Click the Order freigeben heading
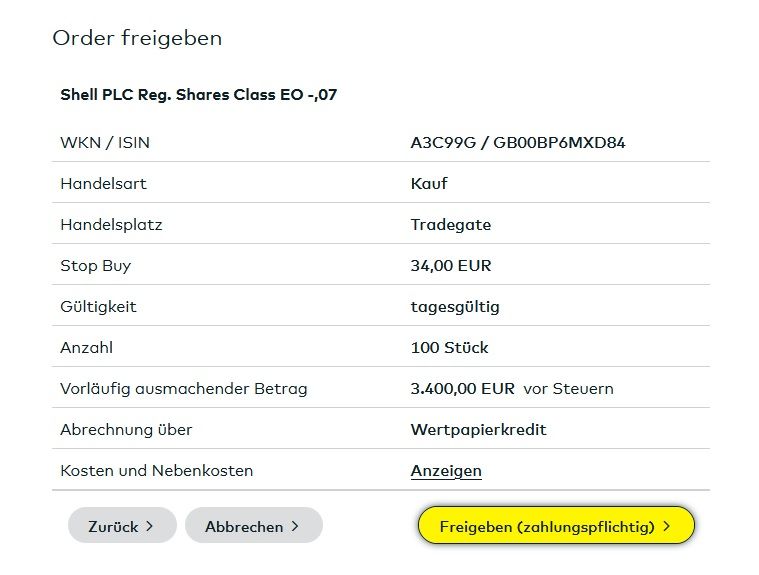Viewport: 759px width, 575px height. 137,39
